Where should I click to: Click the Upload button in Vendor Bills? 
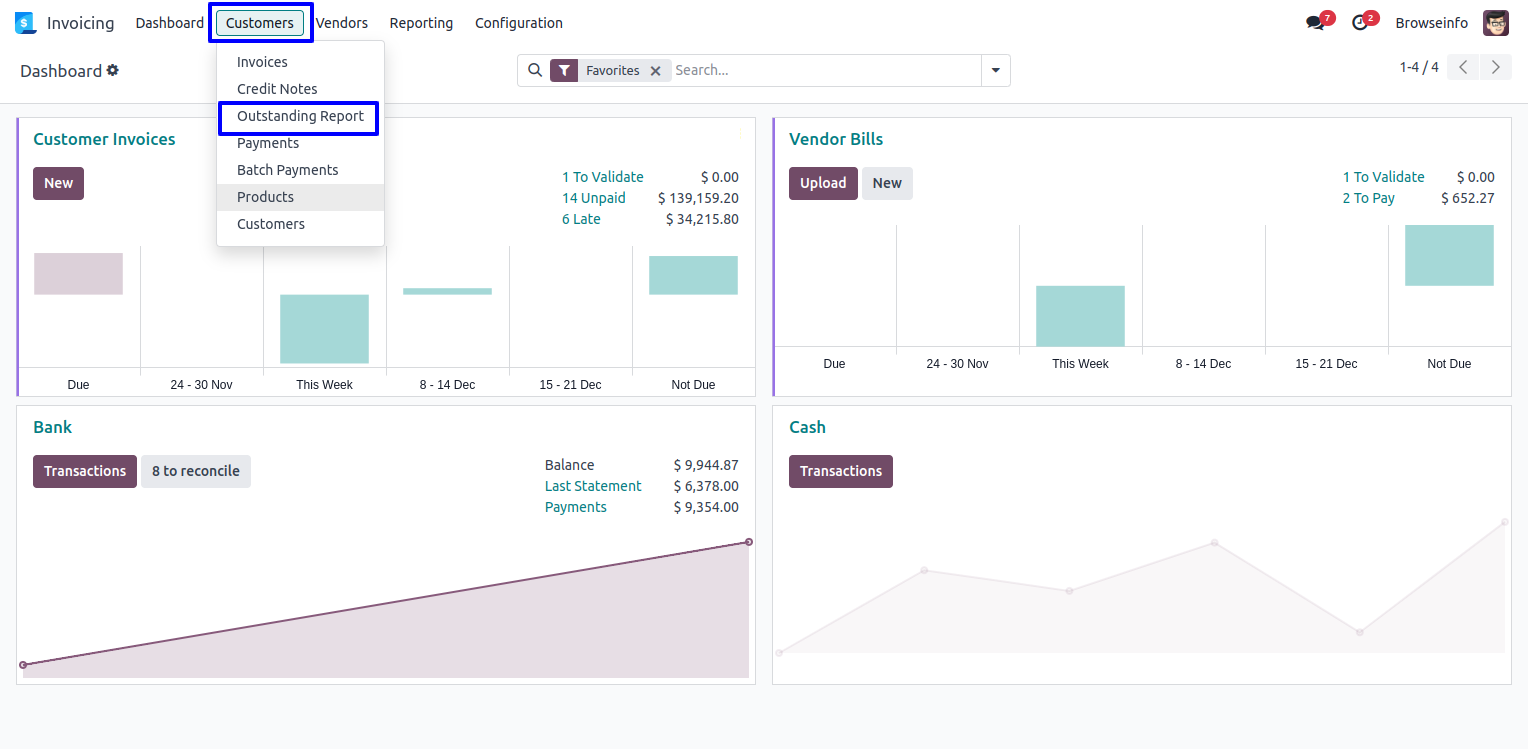(823, 183)
